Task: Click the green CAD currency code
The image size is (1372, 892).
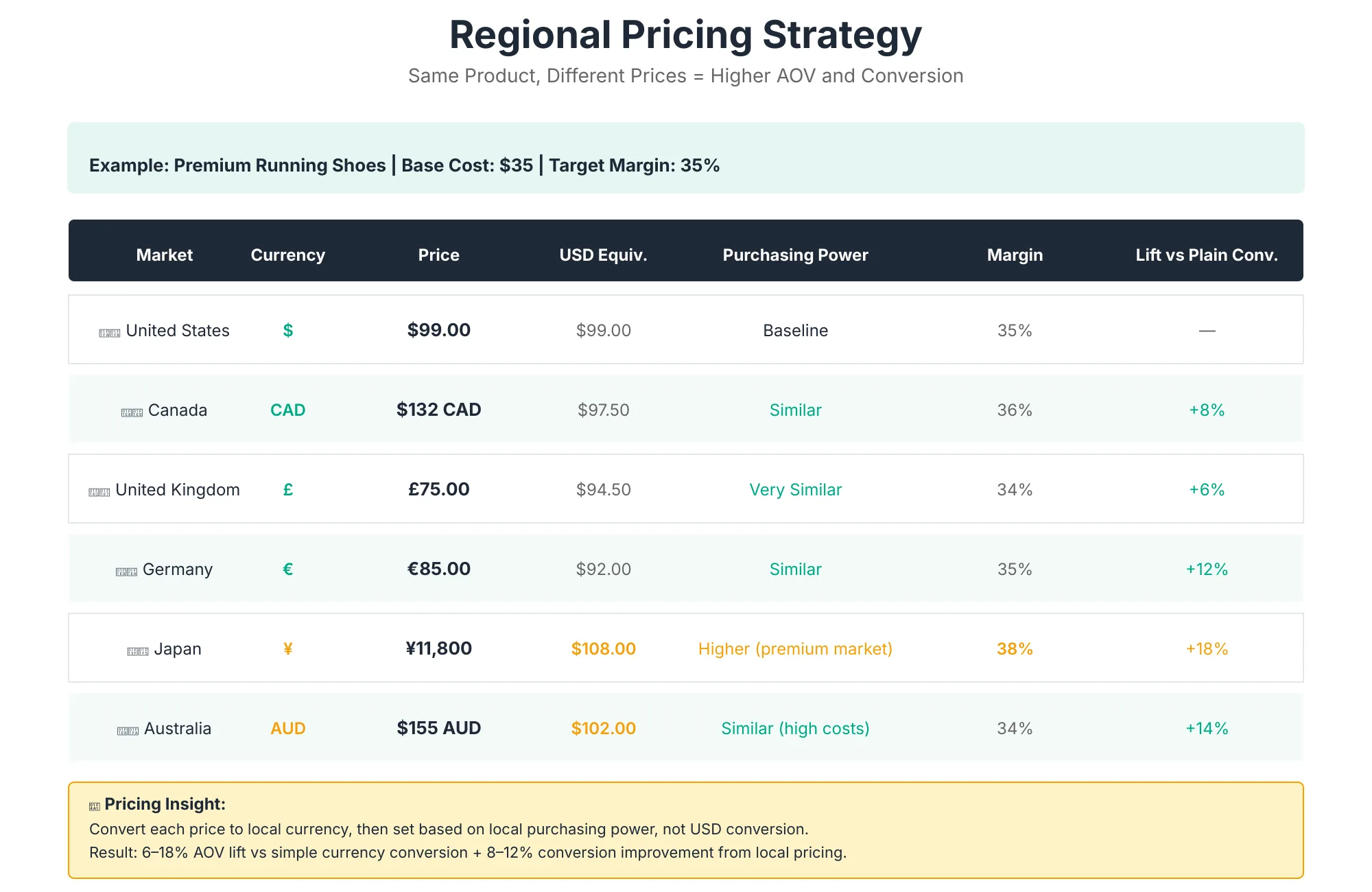Action: 288,410
